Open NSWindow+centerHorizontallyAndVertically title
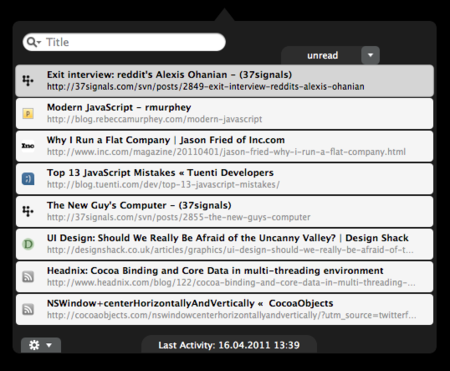 (190, 303)
